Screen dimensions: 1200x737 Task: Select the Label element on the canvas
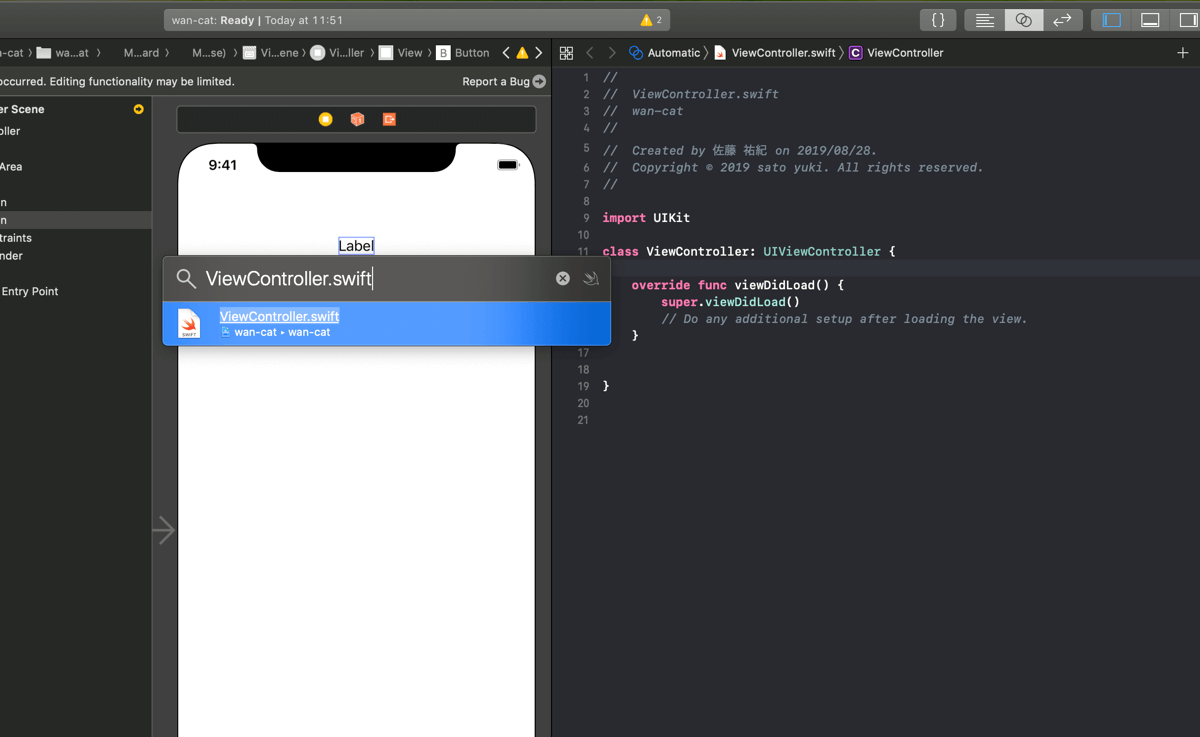pyautogui.click(x=356, y=246)
